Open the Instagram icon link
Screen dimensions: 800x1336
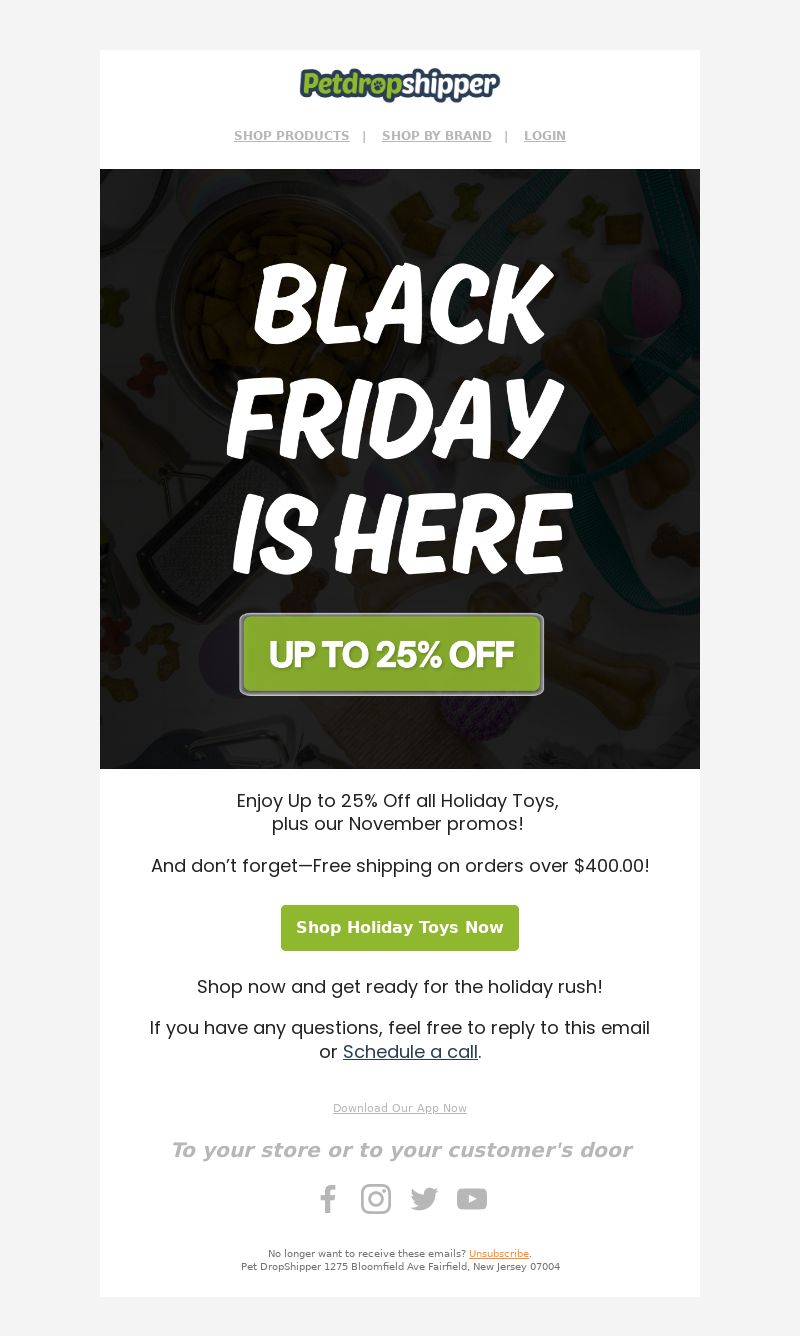376,1199
